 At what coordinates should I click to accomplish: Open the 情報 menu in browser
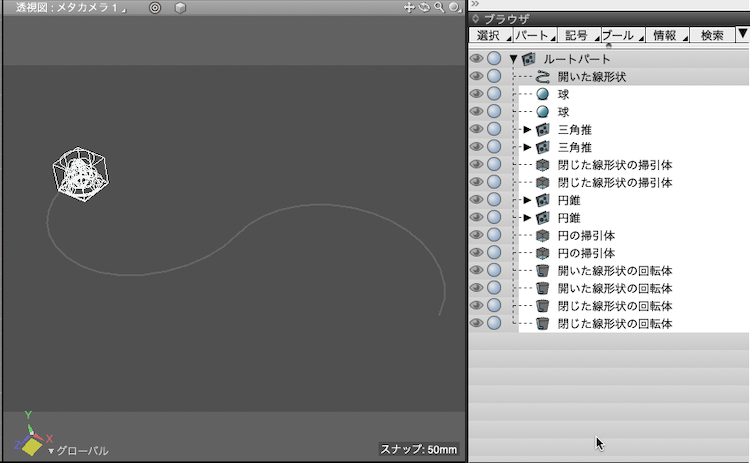pos(666,35)
